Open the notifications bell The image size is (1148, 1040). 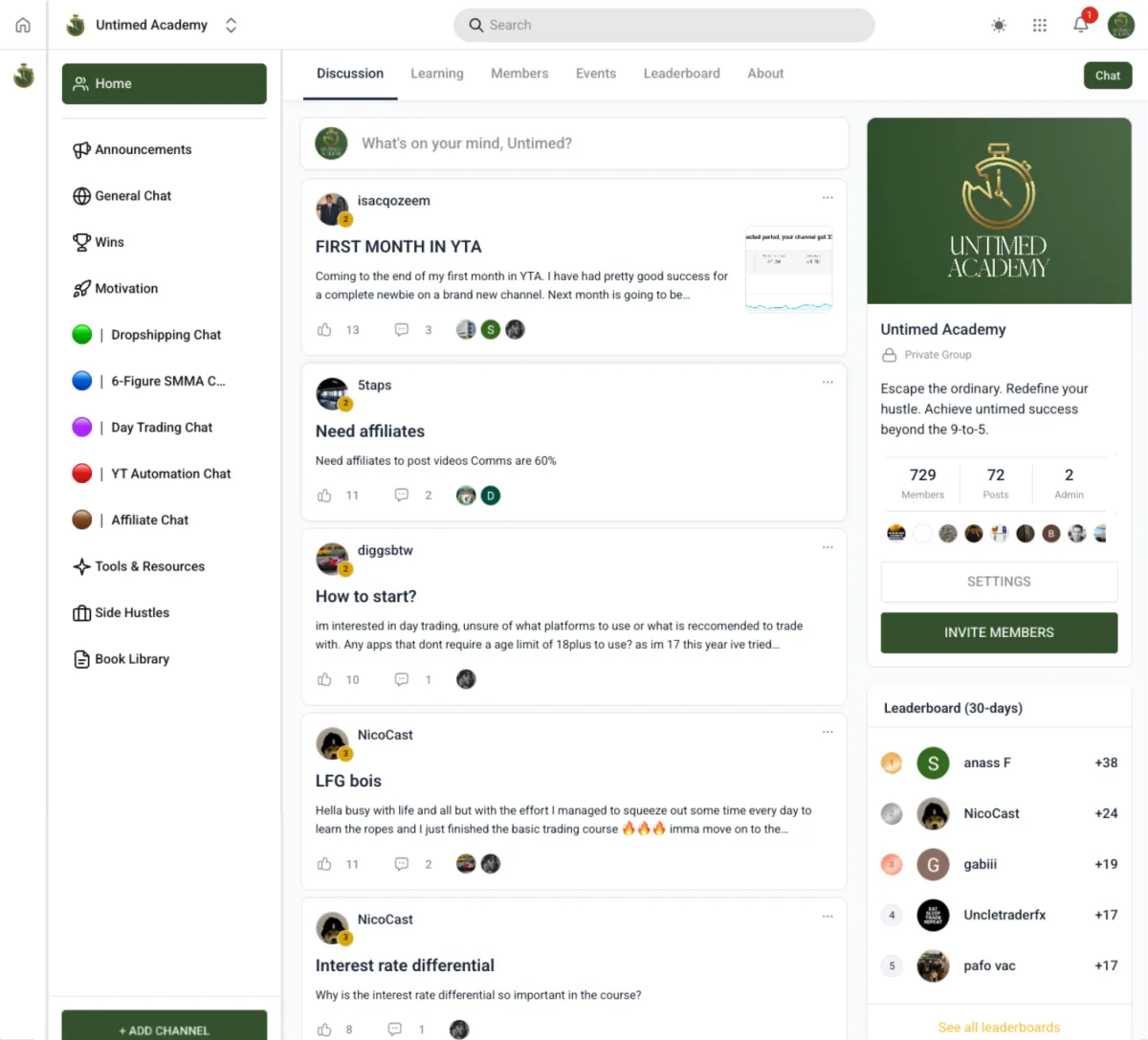coord(1081,25)
